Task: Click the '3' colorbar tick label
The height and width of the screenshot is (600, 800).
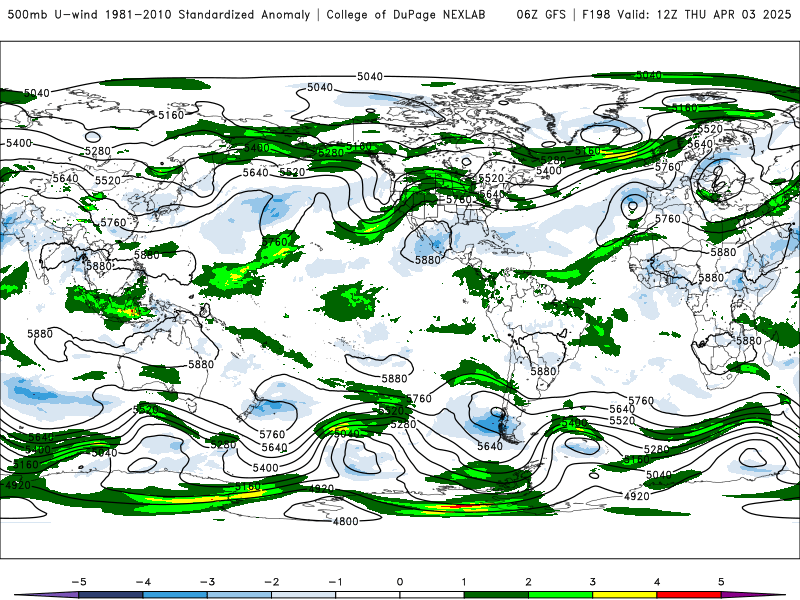Action: [592, 582]
